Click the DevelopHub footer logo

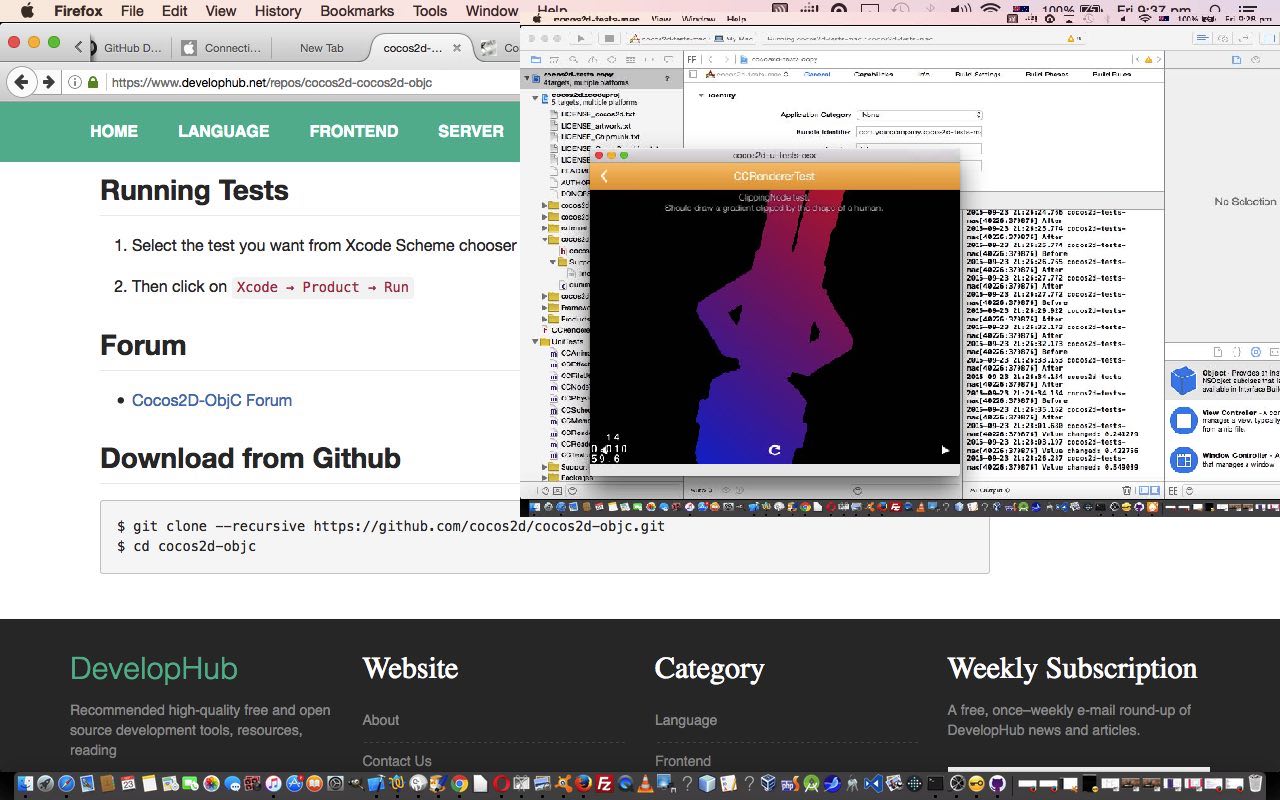[154, 669]
